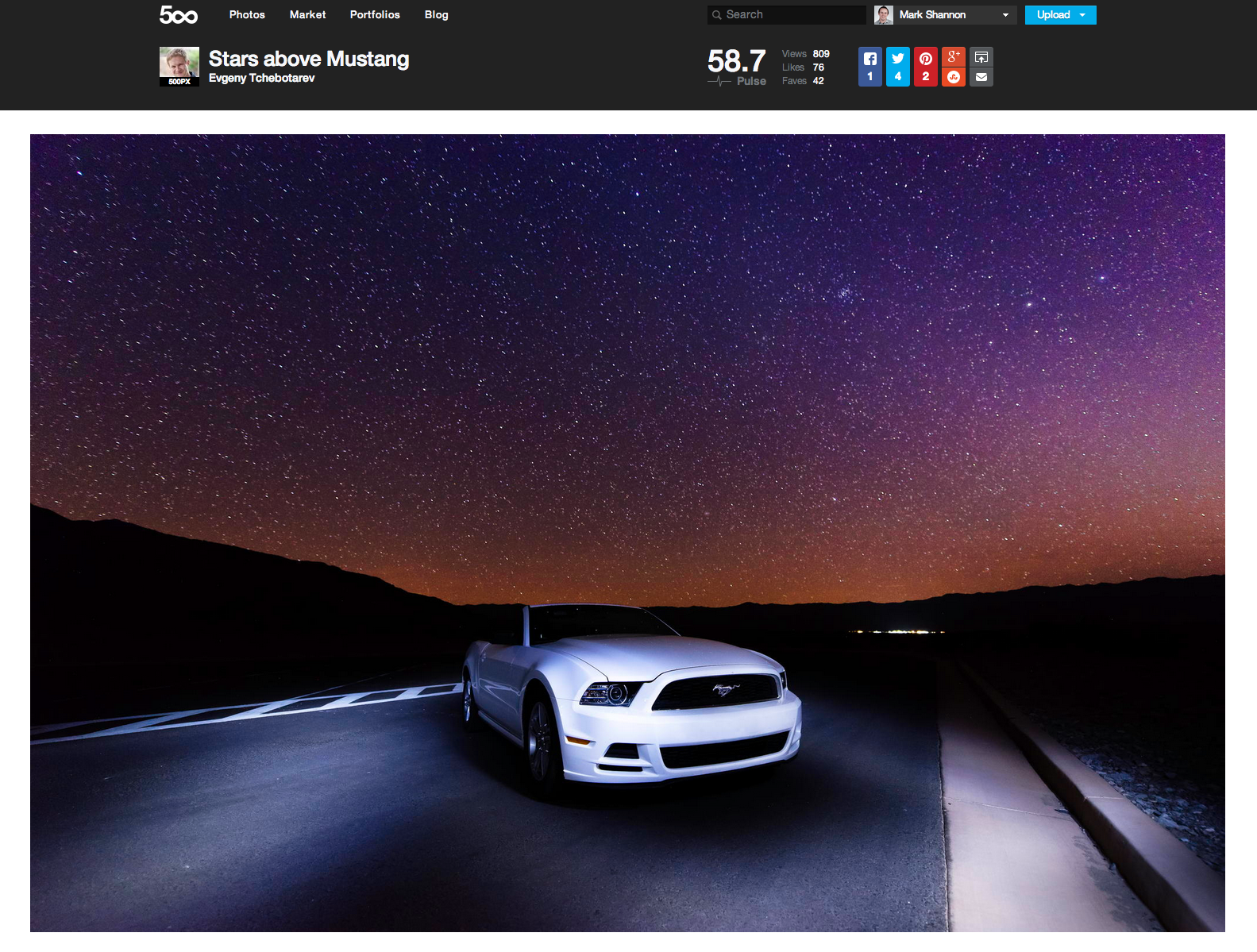The height and width of the screenshot is (952, 1257).
Task: Open Evgeny Tchebotarev's profile link
Action: click(x=261, y=78)
